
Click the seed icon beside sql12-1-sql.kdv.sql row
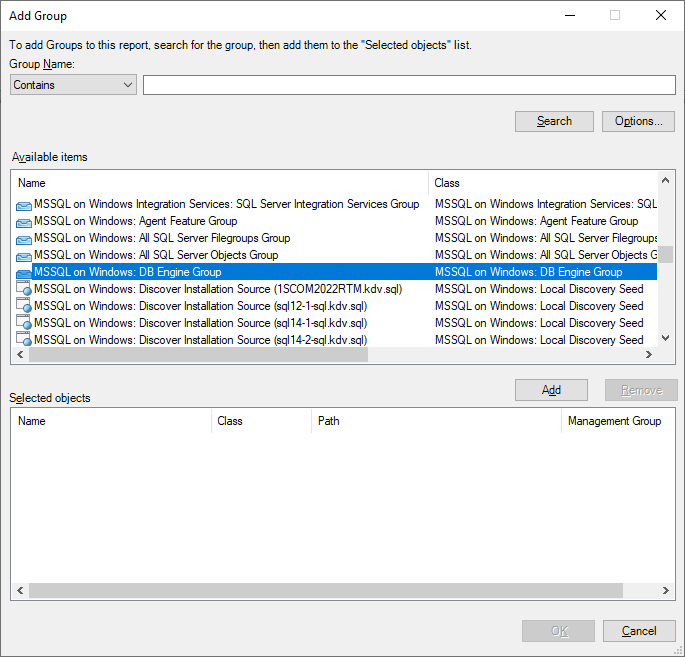24,306
